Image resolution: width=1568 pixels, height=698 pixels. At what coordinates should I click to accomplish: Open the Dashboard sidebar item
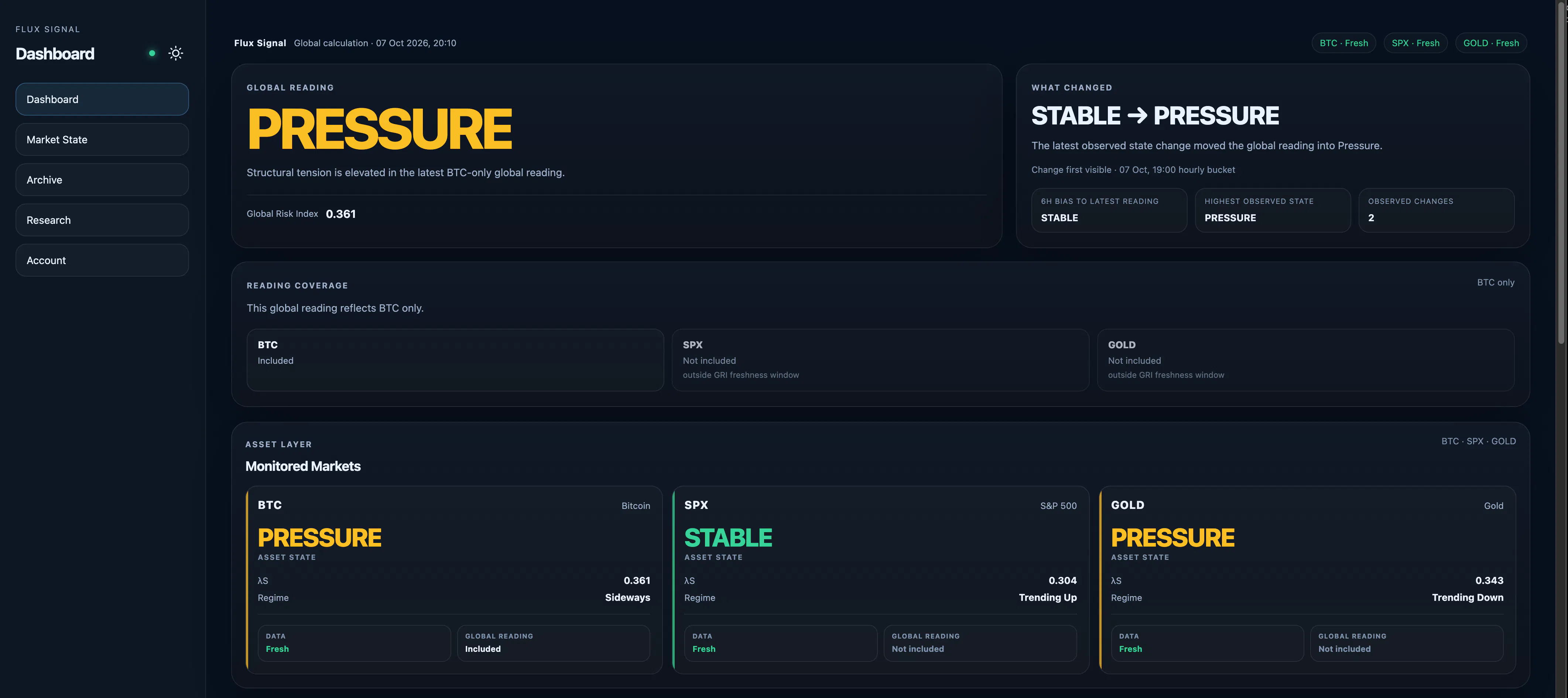click(102, 99)
